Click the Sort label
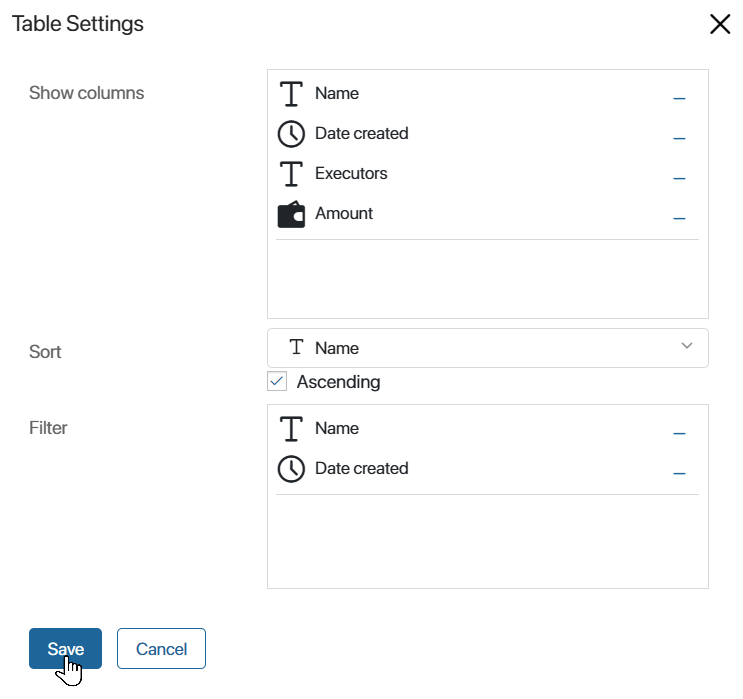Image resolution: width=743 pixels, height=699 pixels. coord(45,352)
